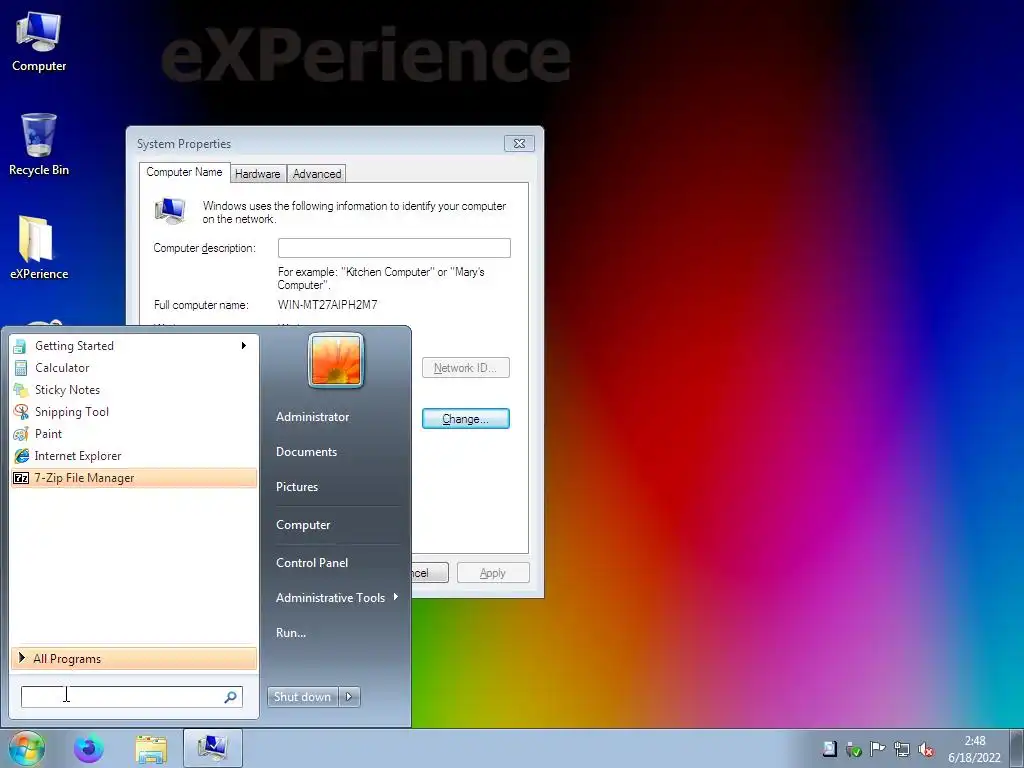
Task: Launch Internet Explorer from Start menu
Action: pyautogui.click(x=134, y=456)
